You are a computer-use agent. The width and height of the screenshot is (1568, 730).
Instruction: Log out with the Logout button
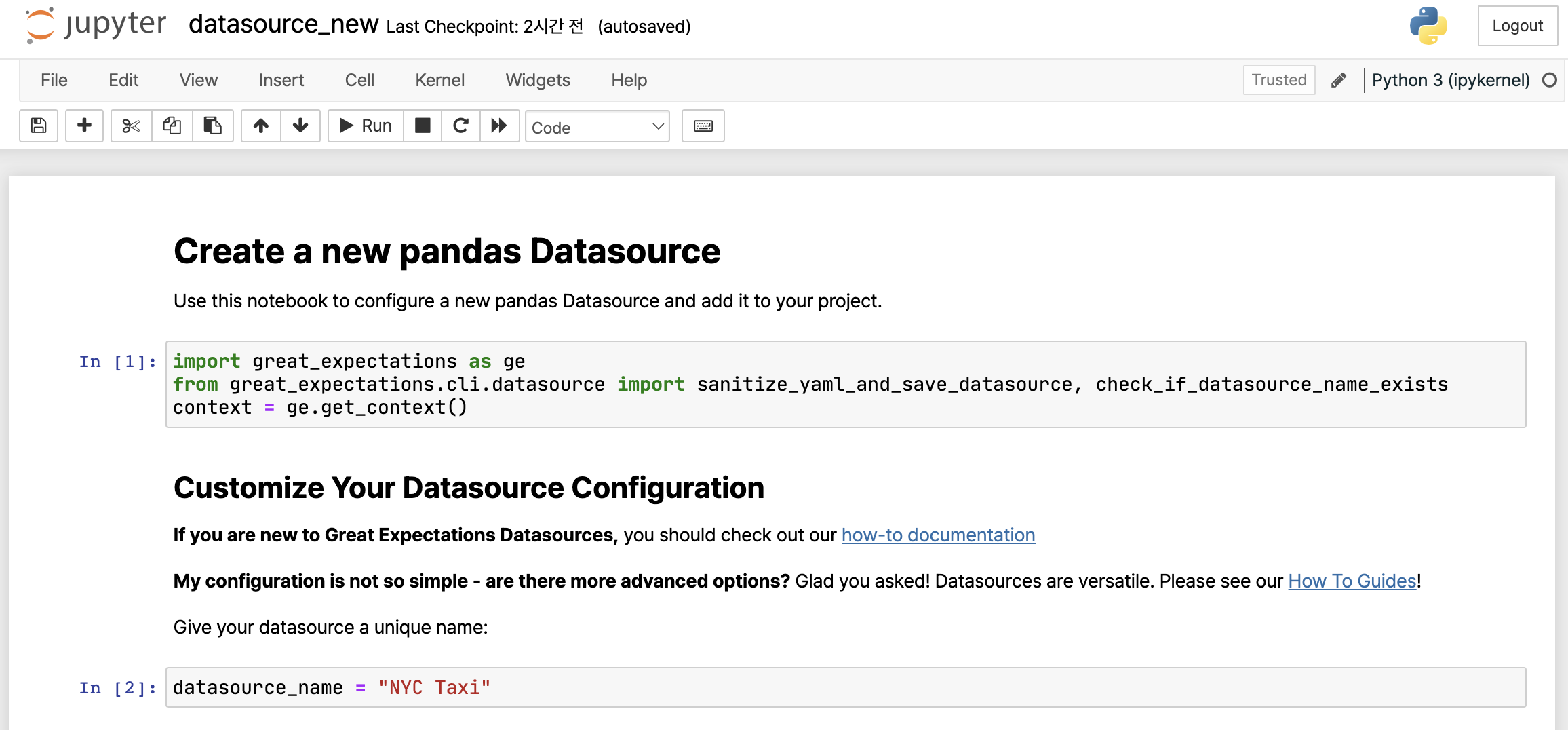point(1518,26)
